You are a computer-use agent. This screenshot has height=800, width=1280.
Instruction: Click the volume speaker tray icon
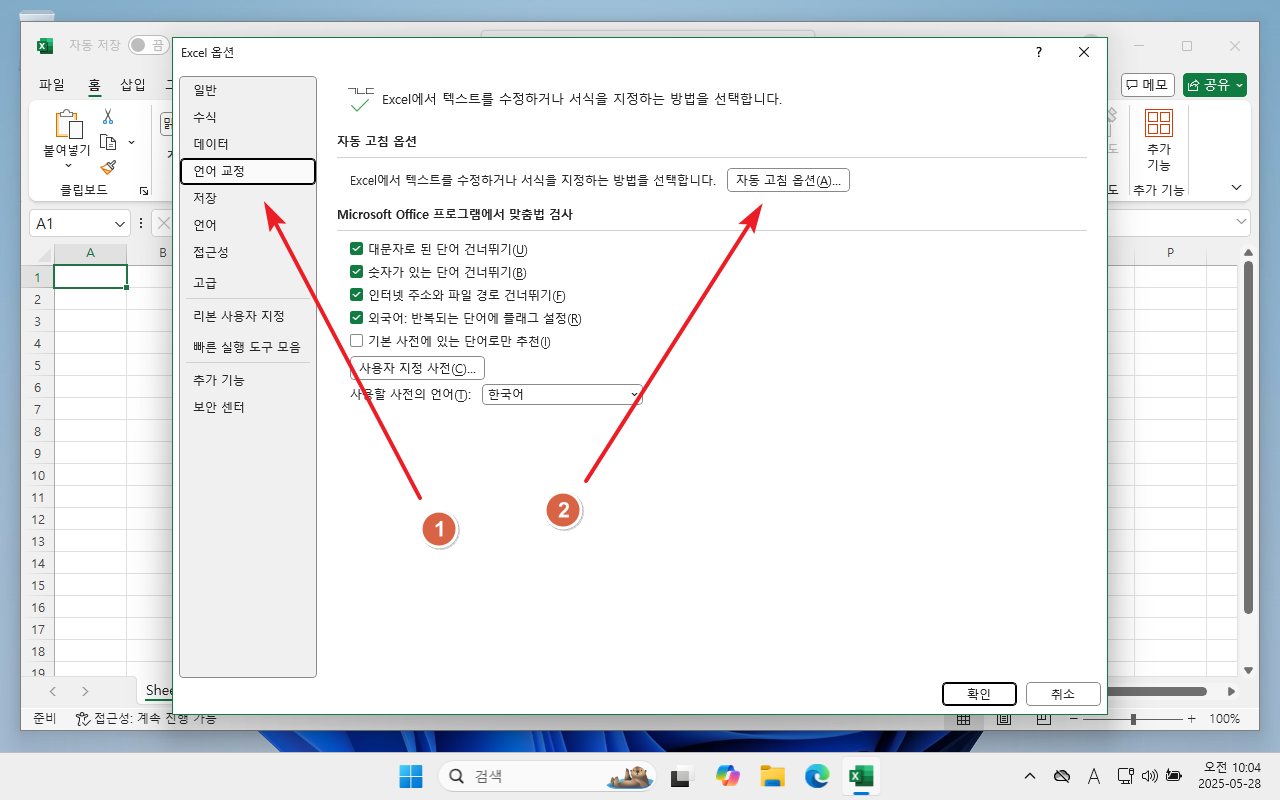click(x=1149, y=776)
